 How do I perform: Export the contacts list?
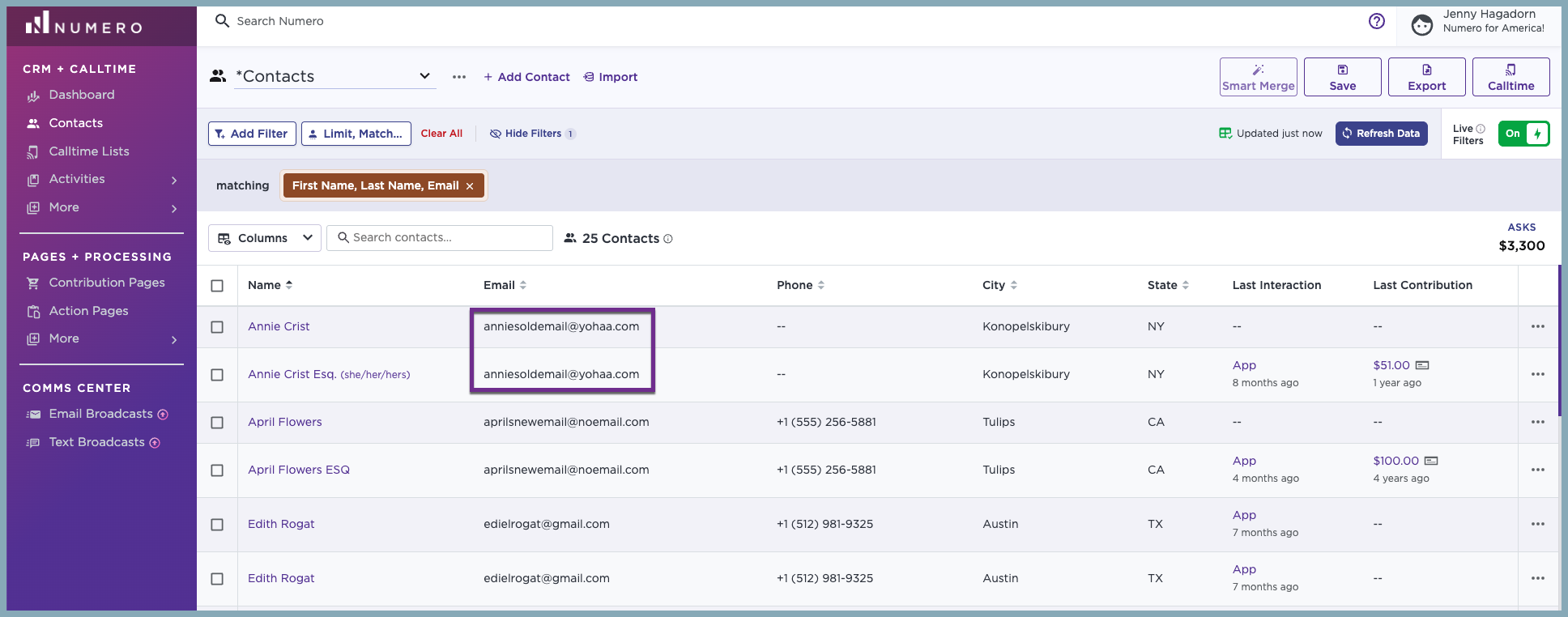(x=1427, y=77)
